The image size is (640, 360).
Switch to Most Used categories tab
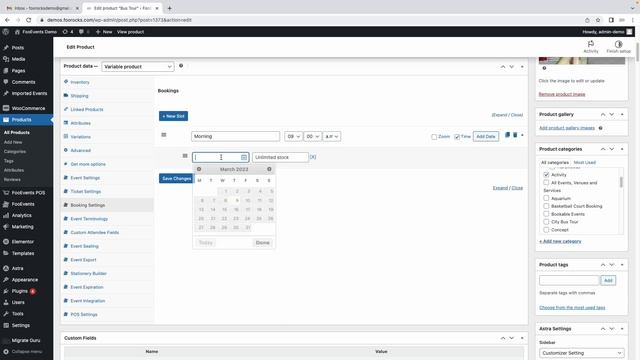coord(584,162)
